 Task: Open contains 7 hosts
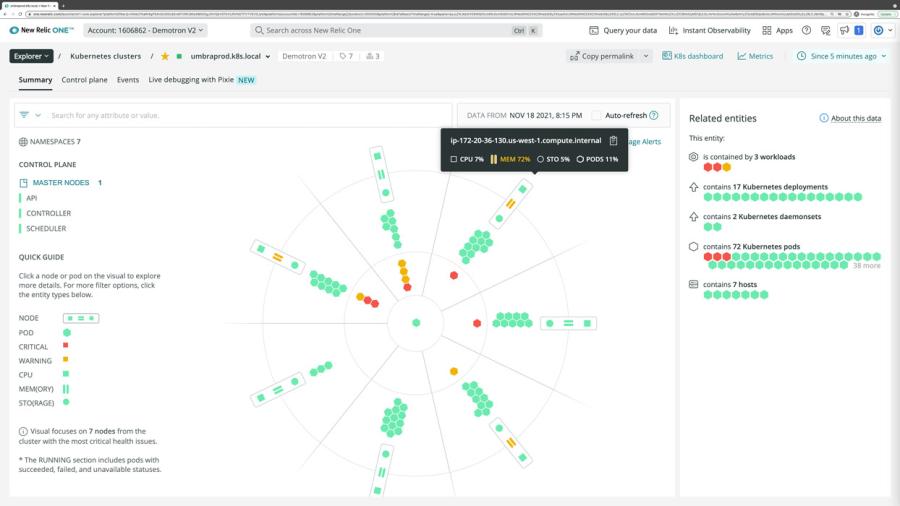pos(730,285)
